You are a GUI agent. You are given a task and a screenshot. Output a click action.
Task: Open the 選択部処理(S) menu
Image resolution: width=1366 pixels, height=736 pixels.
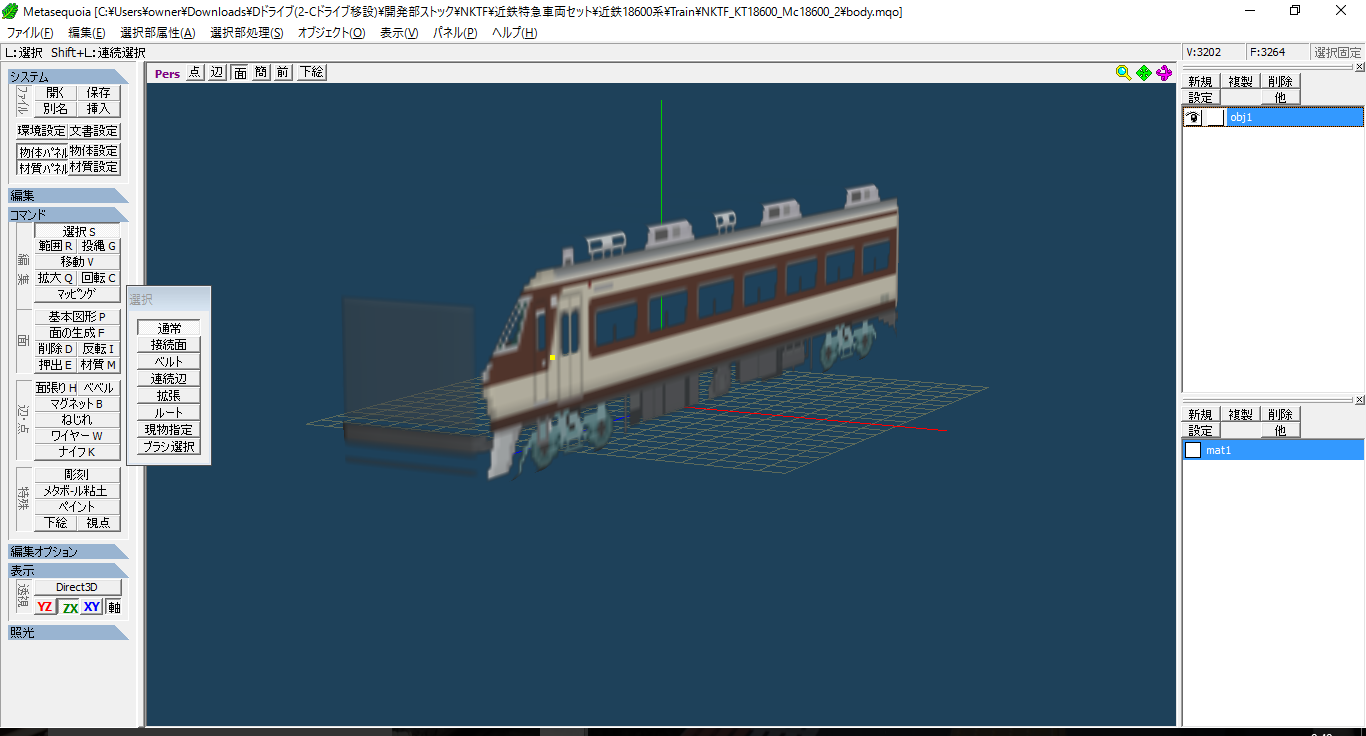(x=247, y=33)
